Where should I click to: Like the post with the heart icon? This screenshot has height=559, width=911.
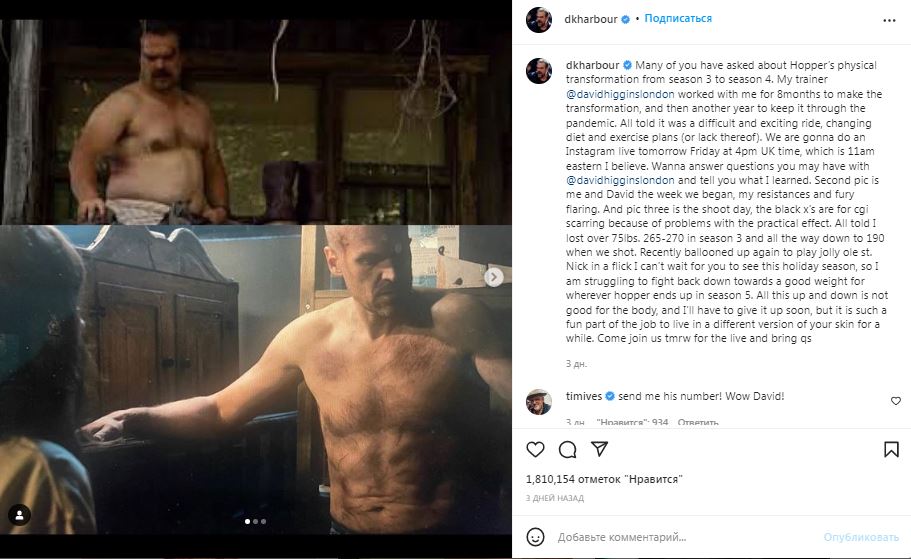tap(536, 449)
